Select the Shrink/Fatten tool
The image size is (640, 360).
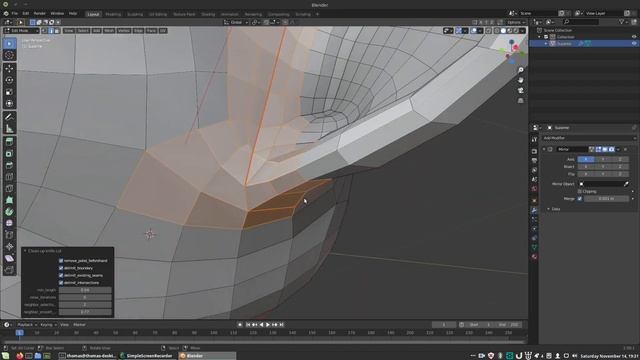pos(9,247)
